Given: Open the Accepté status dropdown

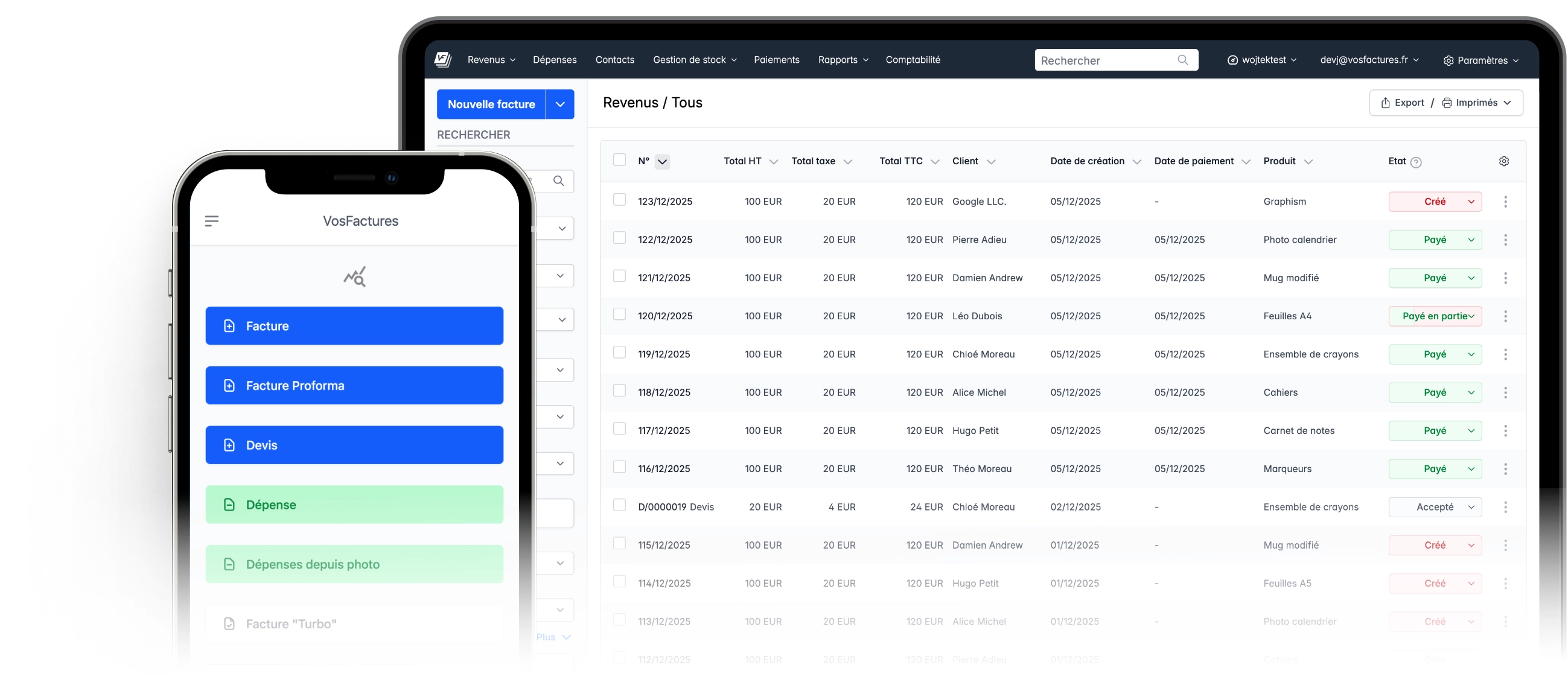Looking at the screenshot, I should (x=1435, y=506).
